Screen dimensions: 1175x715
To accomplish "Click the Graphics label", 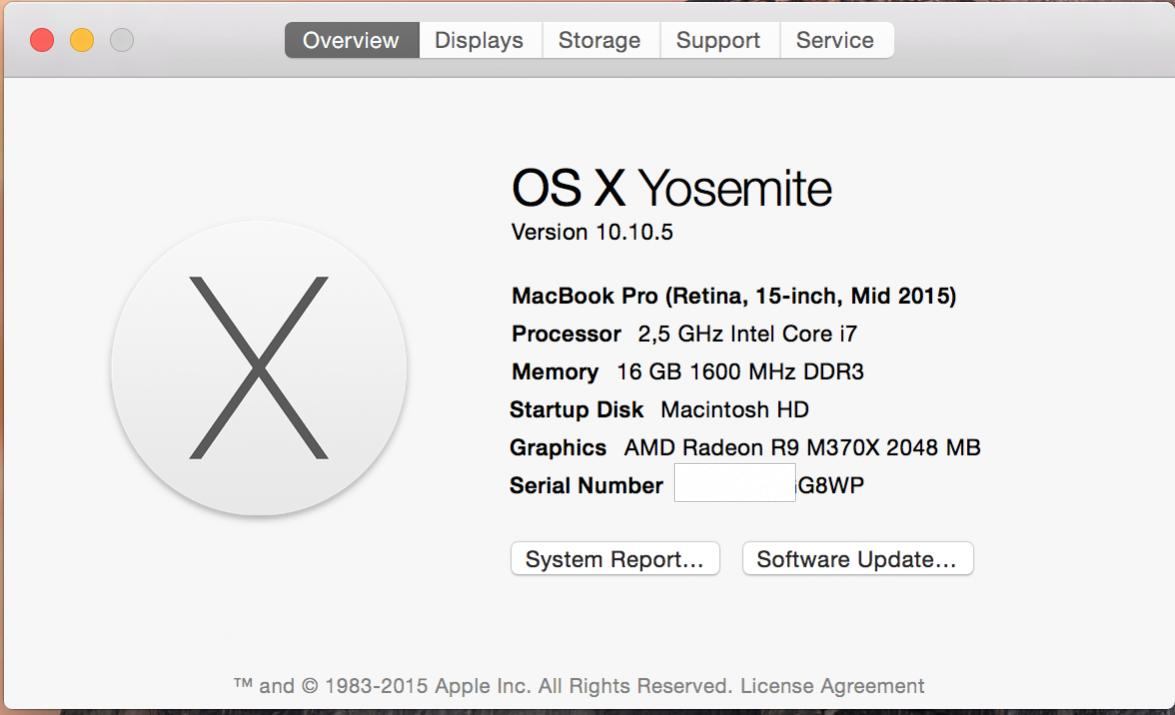I will click(558, 447).
